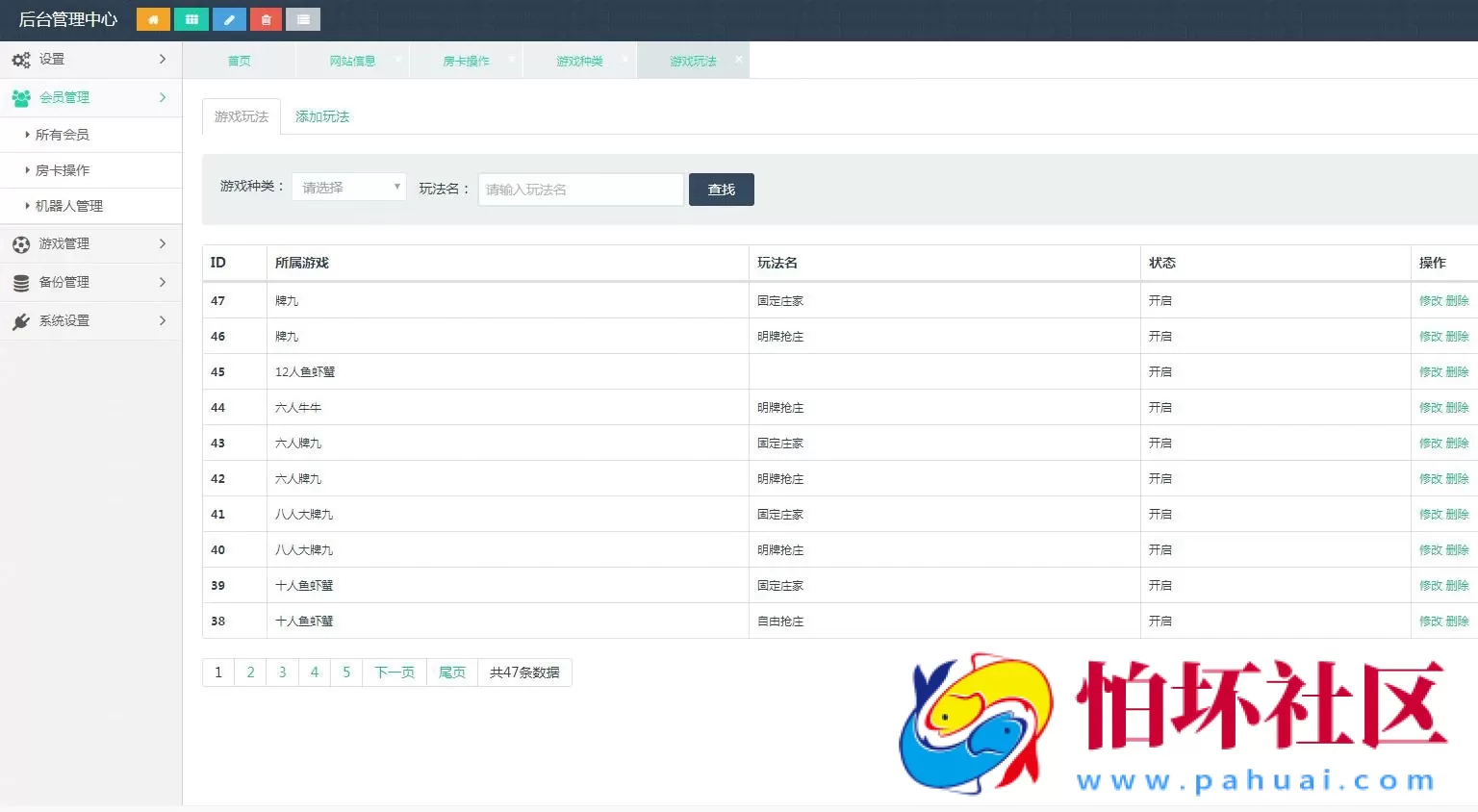Click 删除 link for ID 38
1478x812 pixels.
click(x=1457, y=622)
